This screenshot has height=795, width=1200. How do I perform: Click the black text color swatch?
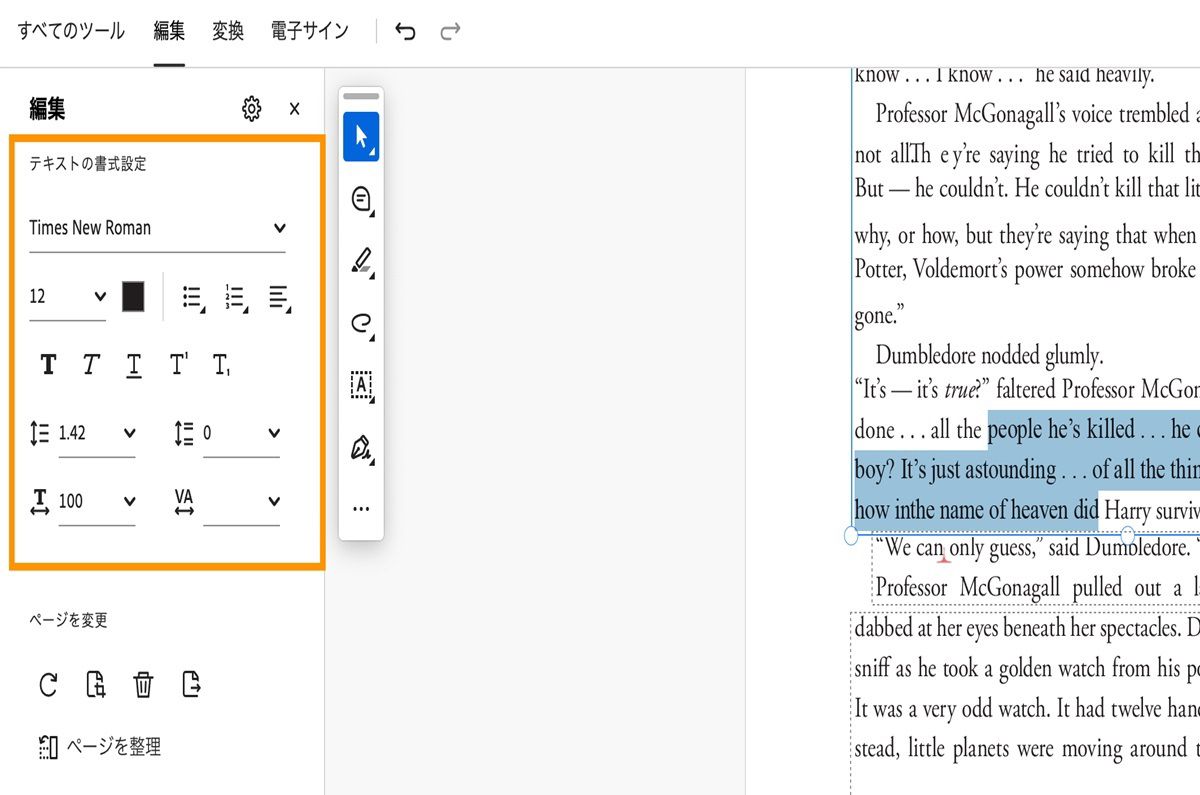point(133,296)
